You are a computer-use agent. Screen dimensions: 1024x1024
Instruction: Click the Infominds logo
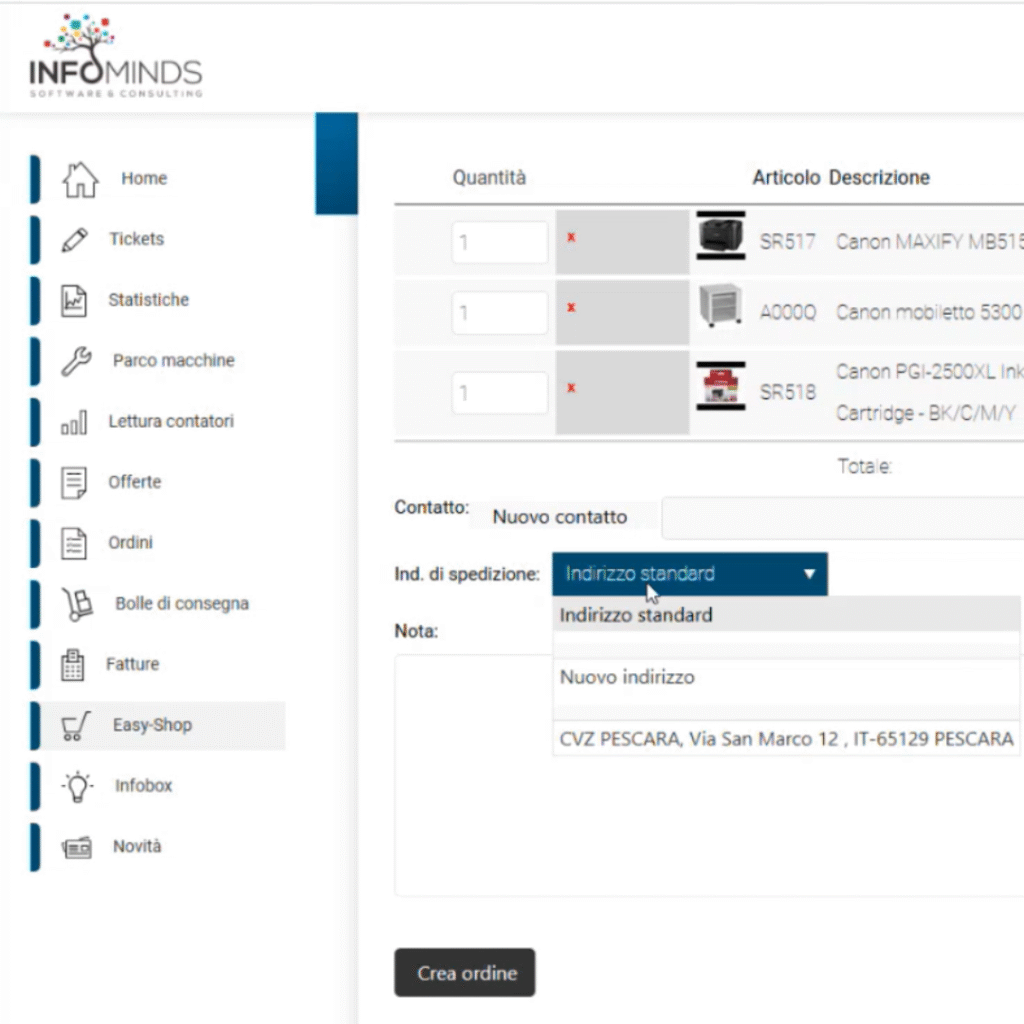[x=116, y=57]
